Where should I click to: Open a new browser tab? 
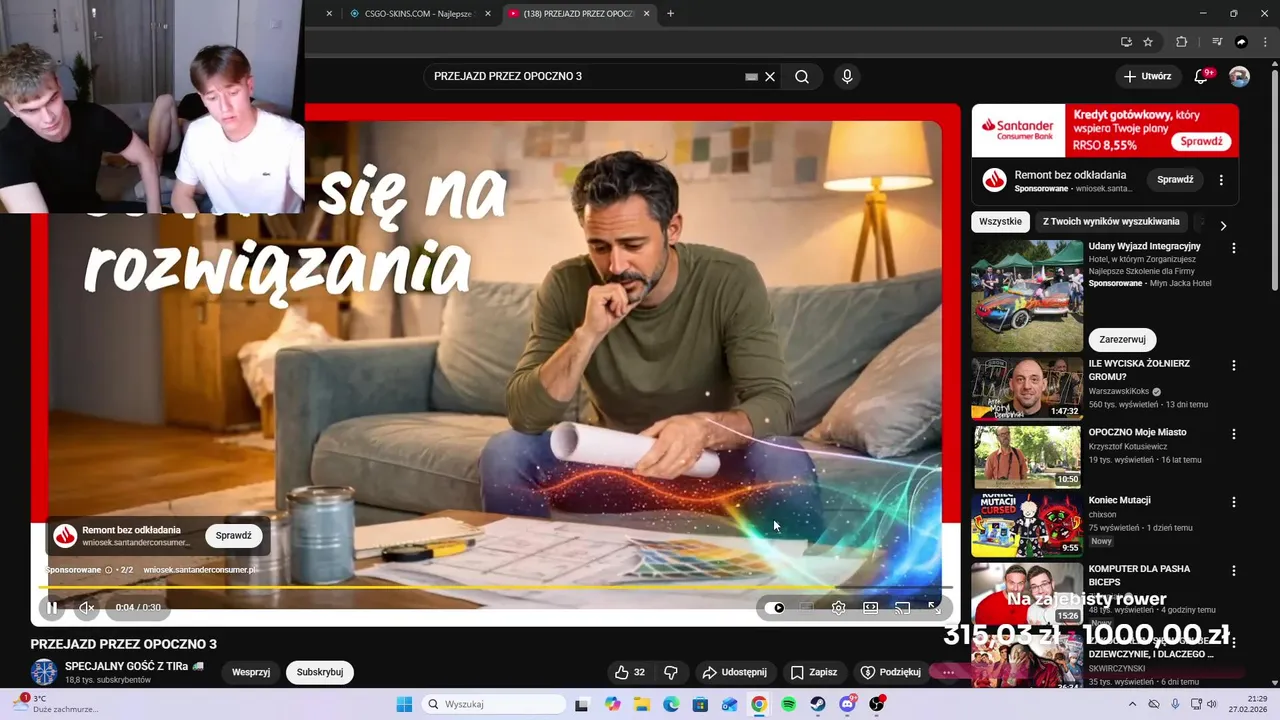tap(670, 13)
